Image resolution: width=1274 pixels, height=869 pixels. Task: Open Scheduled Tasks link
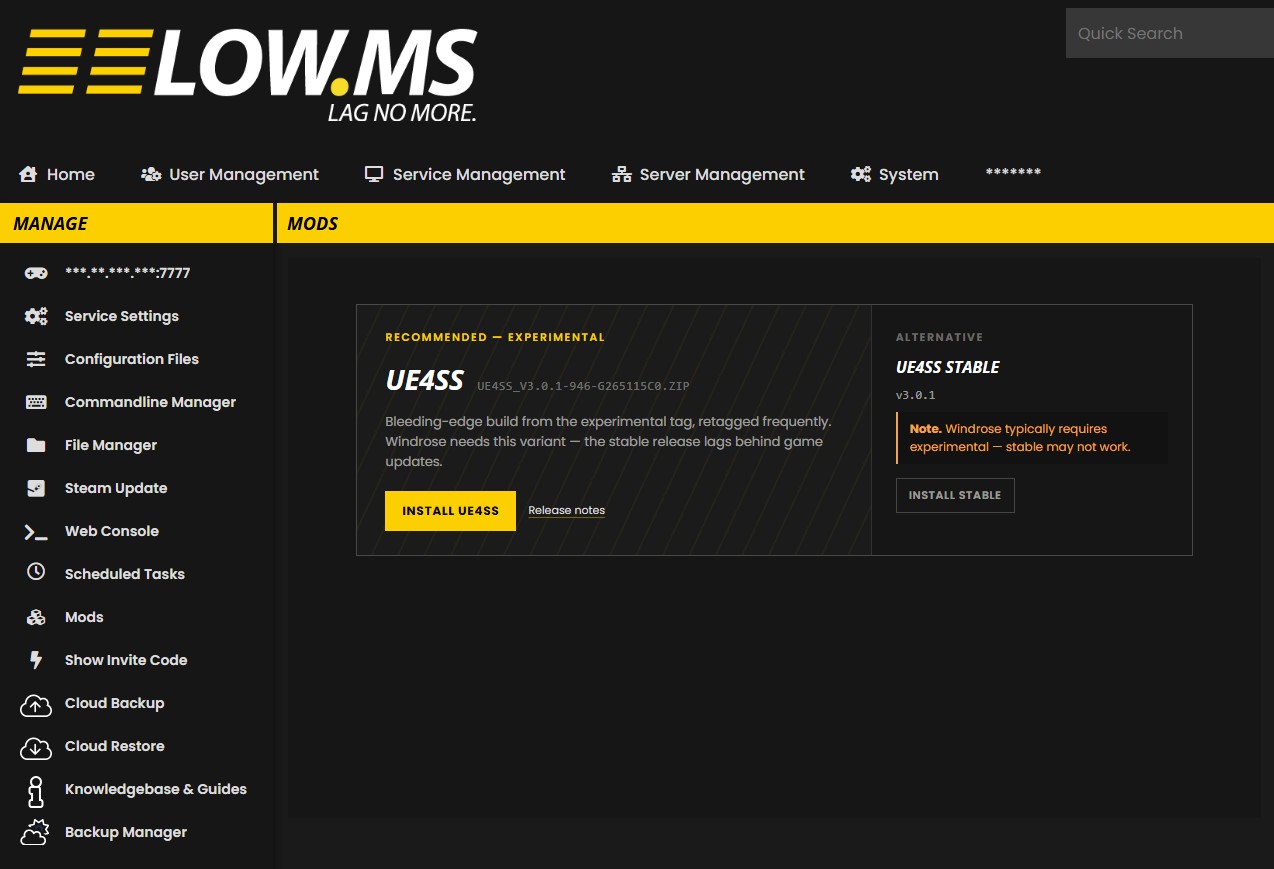(x=125, y=574)
